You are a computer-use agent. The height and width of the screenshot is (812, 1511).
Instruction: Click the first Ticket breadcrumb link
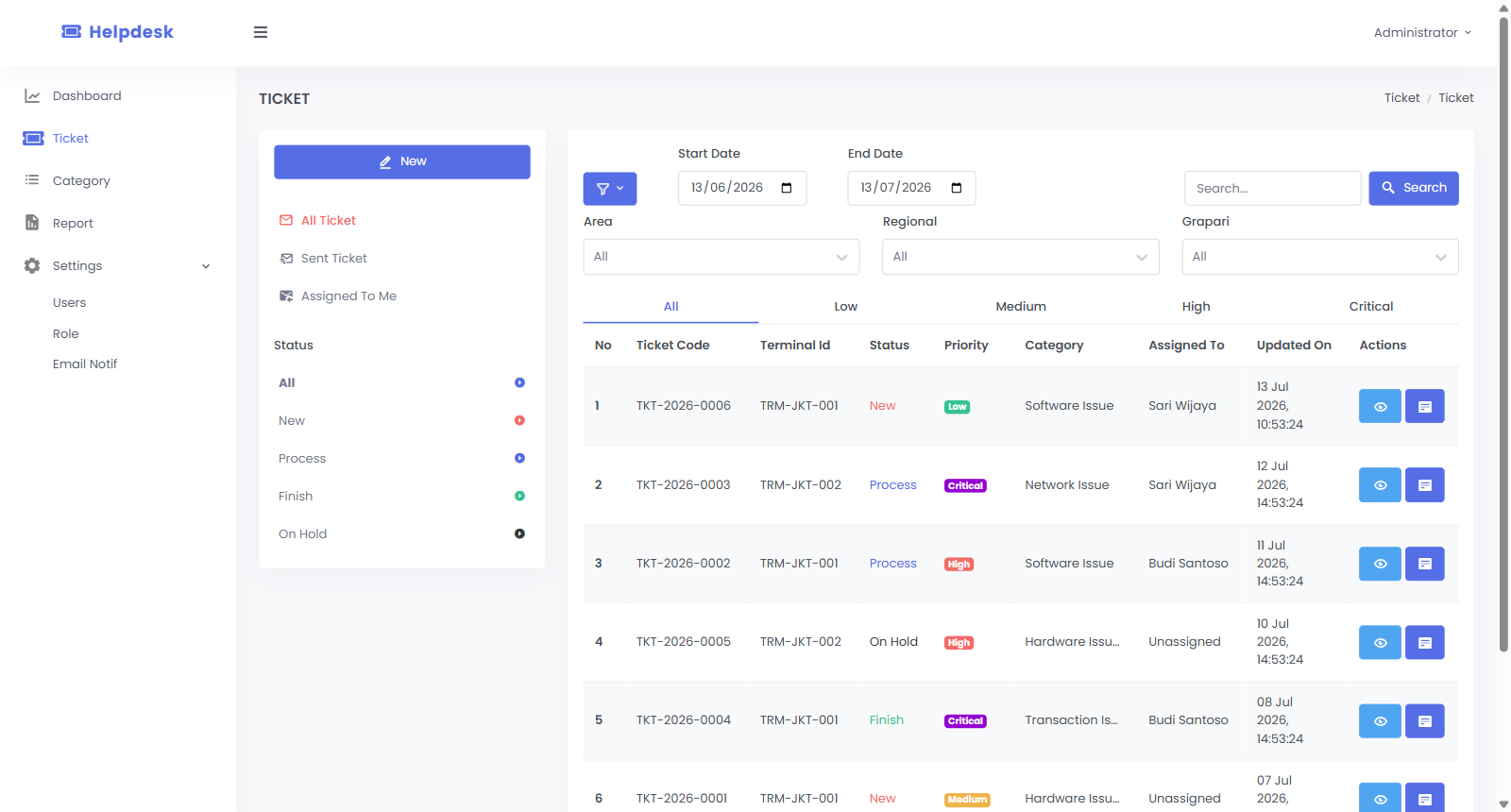click(1401, 97)
